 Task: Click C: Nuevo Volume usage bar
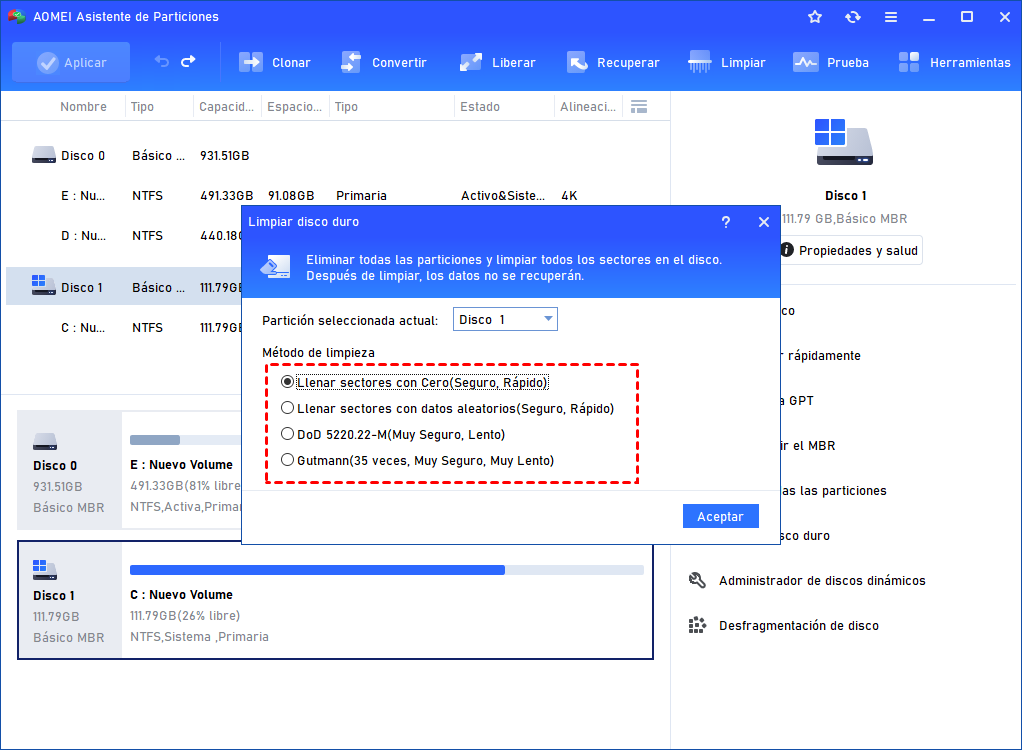click(x=386, y=570)
